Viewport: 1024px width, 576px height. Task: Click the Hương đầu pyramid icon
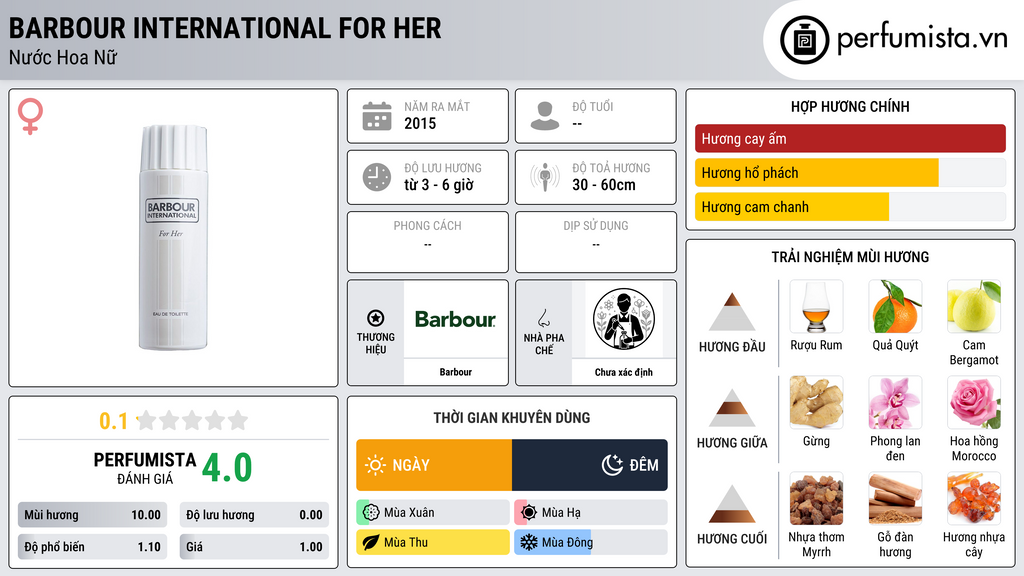tap(732, 312)
